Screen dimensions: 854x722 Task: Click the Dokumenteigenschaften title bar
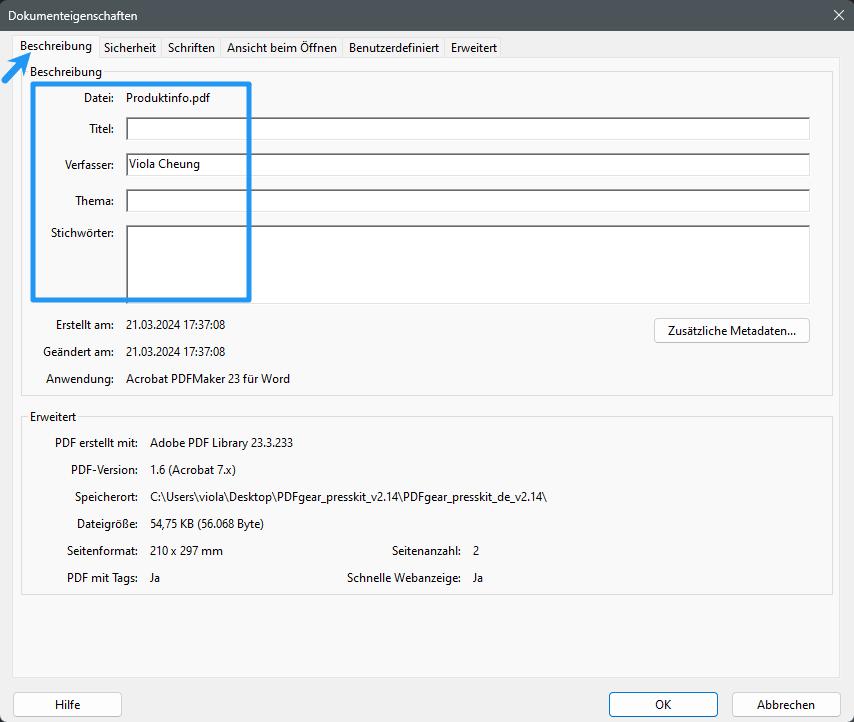pos(400,15)
